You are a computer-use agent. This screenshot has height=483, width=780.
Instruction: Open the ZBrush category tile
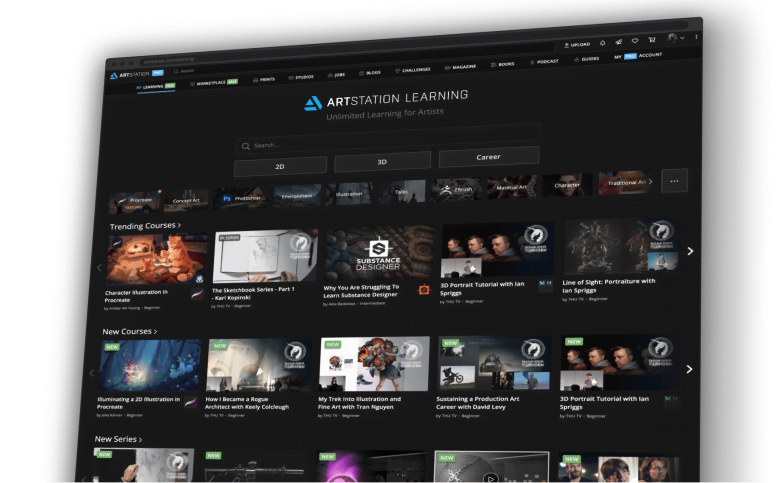[458, 186]
